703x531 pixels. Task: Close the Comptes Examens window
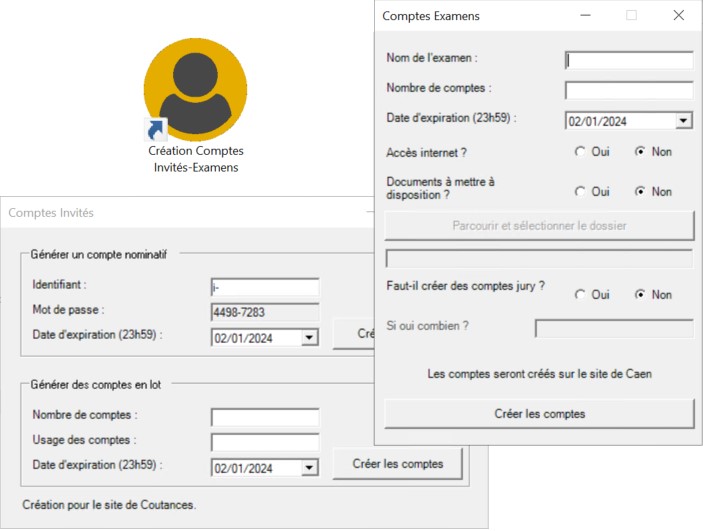pyautogui.click(x=679, y=15)
